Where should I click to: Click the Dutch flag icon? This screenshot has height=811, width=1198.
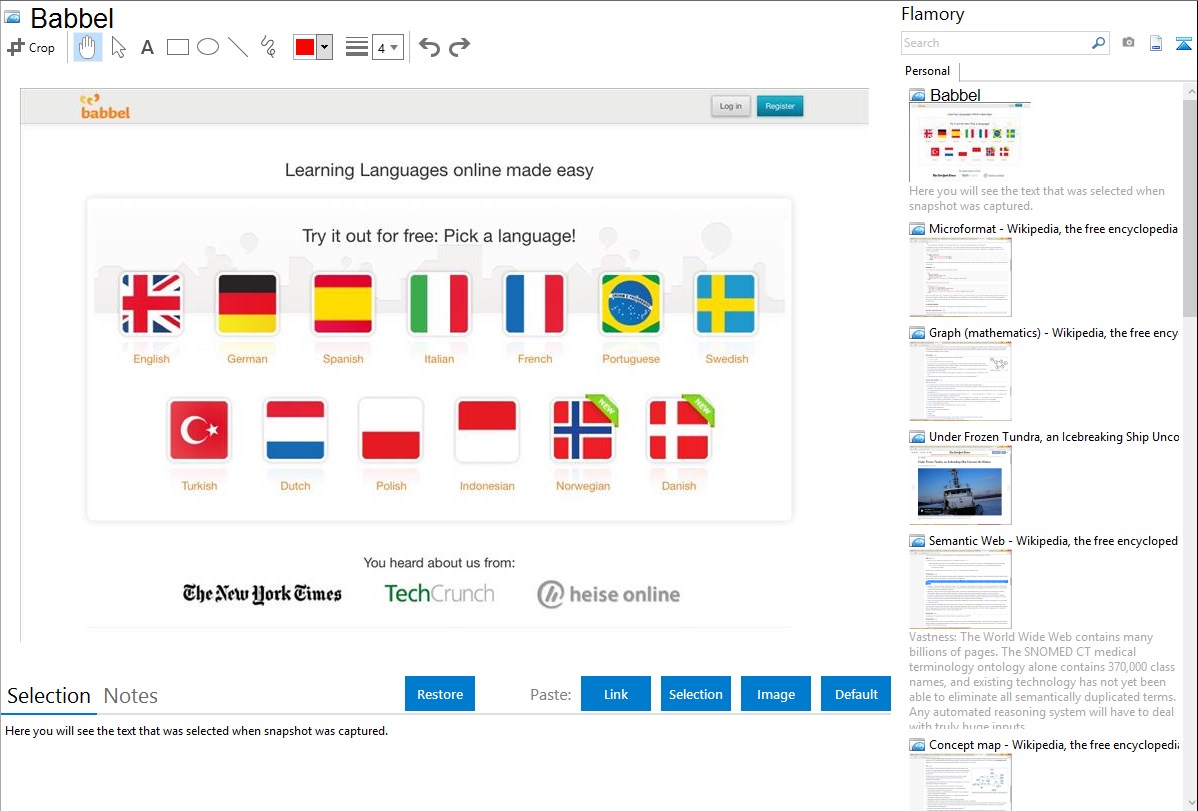pyautogui.click(x=295, y=430)
